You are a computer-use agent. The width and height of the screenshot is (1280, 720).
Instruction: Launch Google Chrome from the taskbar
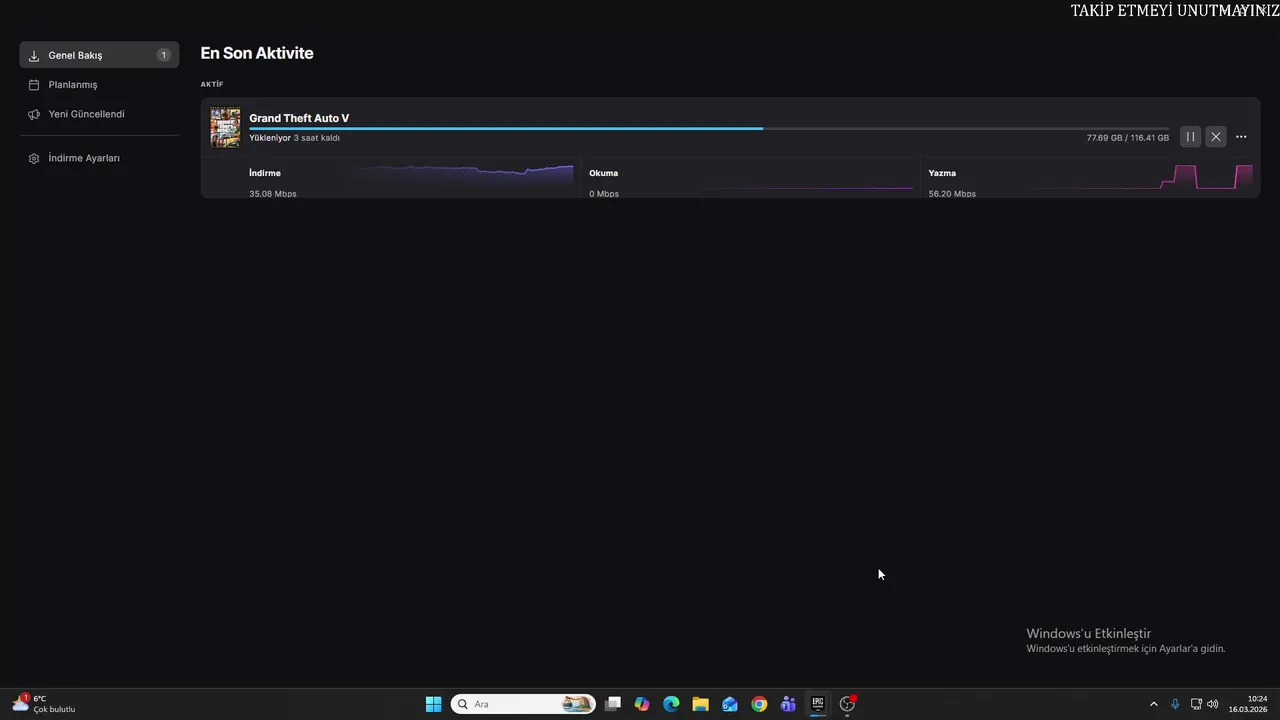tap(759, 704)
